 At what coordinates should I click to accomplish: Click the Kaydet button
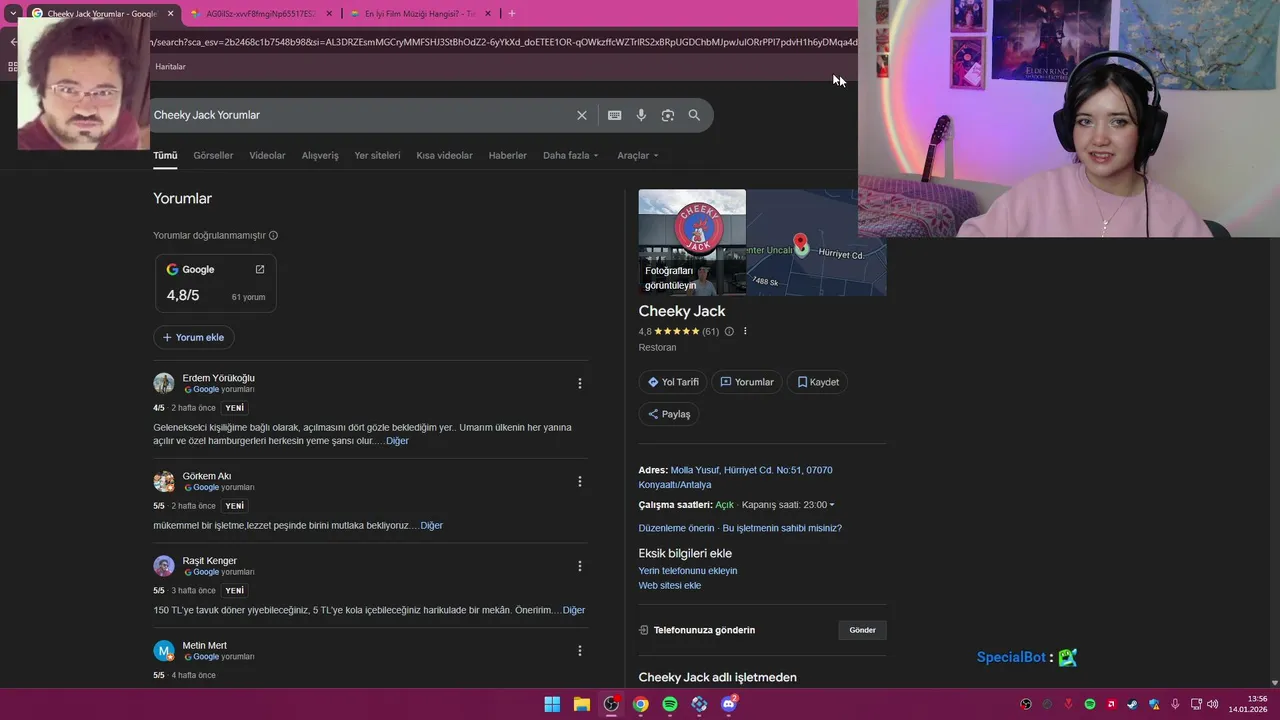tap(817, 382)
